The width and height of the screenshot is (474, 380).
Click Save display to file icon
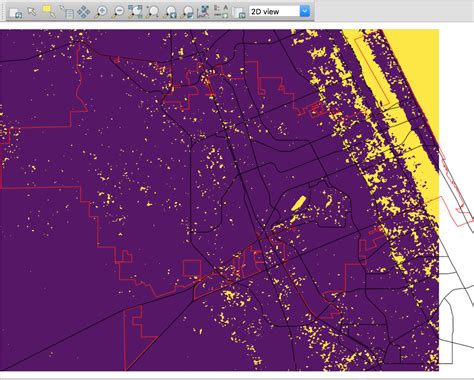click(239, 12)
